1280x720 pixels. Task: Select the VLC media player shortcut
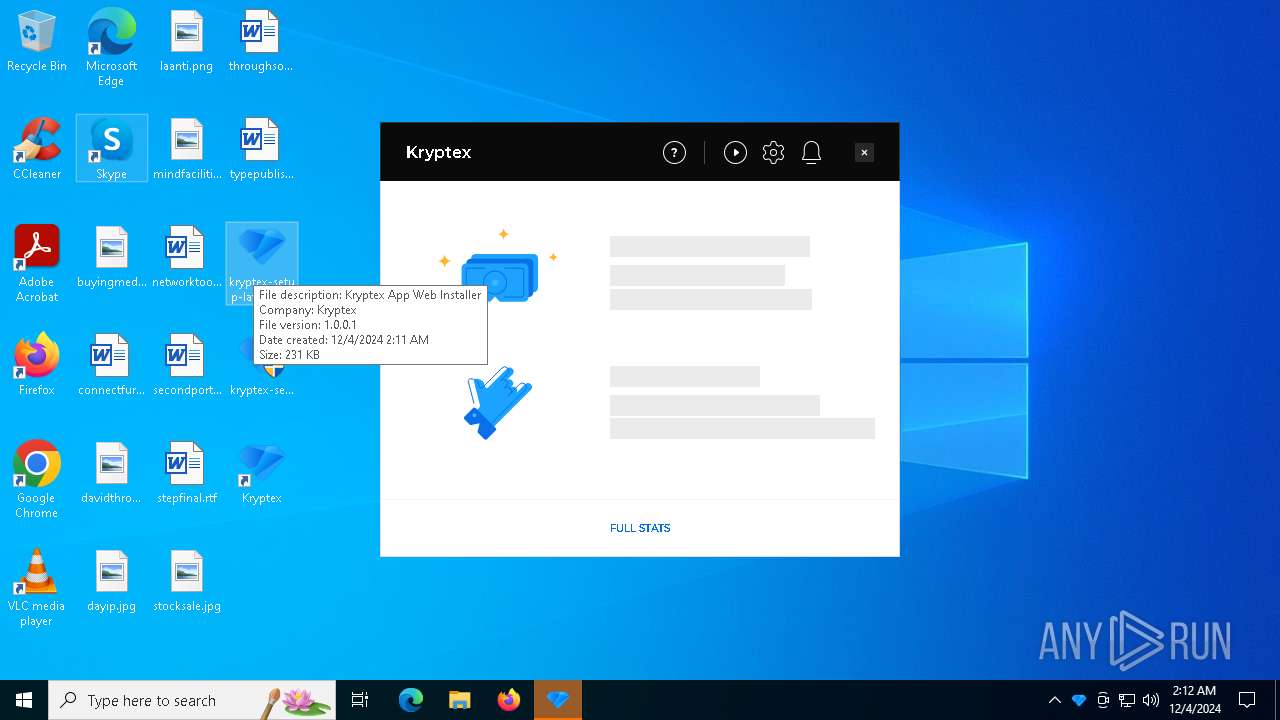pyautogui.click(x=37, y=588)
